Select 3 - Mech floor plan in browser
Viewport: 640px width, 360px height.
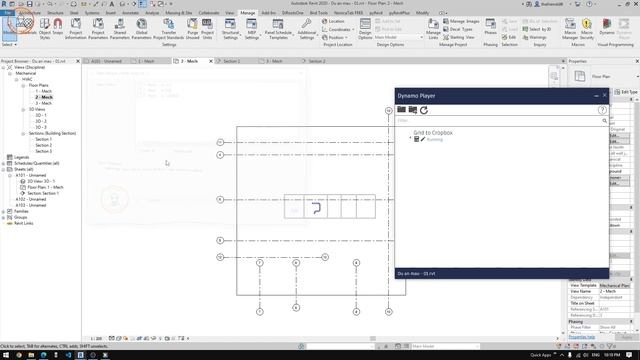(x=43, y=103)
